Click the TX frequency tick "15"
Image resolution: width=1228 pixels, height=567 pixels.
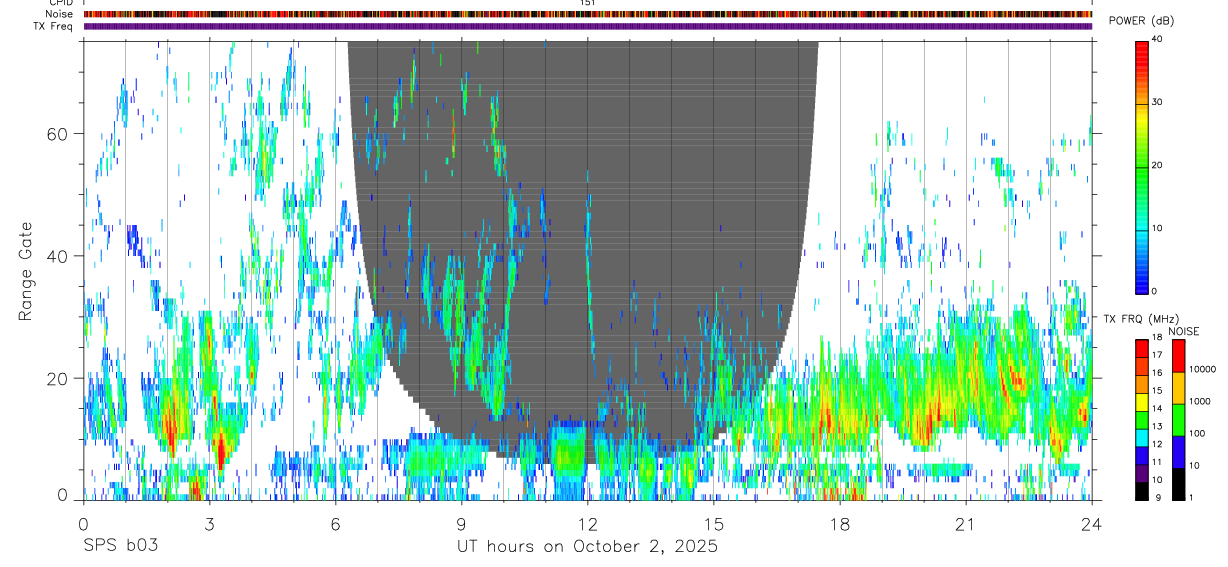tap(1159, 390)
